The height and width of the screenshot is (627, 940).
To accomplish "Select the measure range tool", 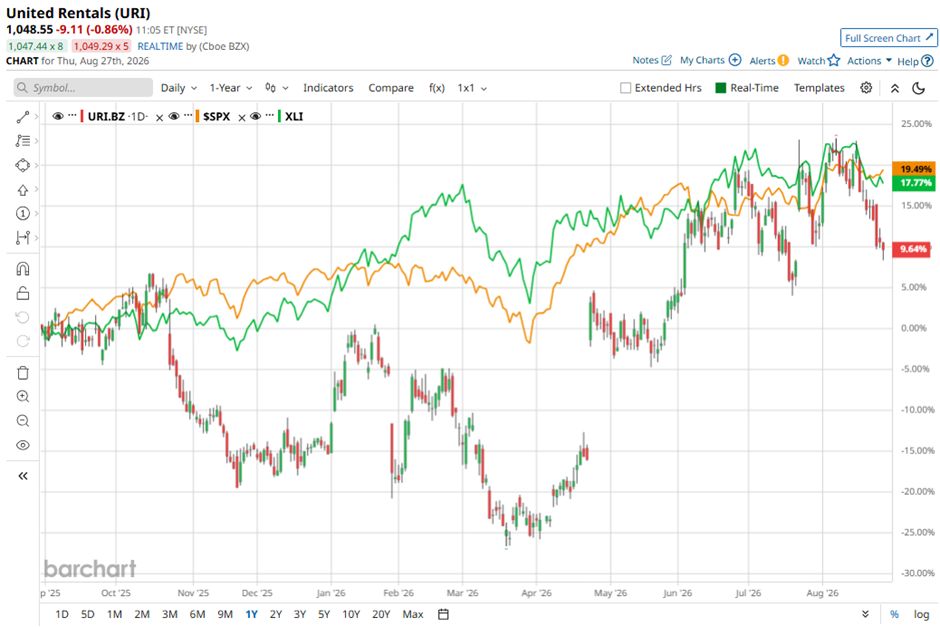I will coord(23,237).
